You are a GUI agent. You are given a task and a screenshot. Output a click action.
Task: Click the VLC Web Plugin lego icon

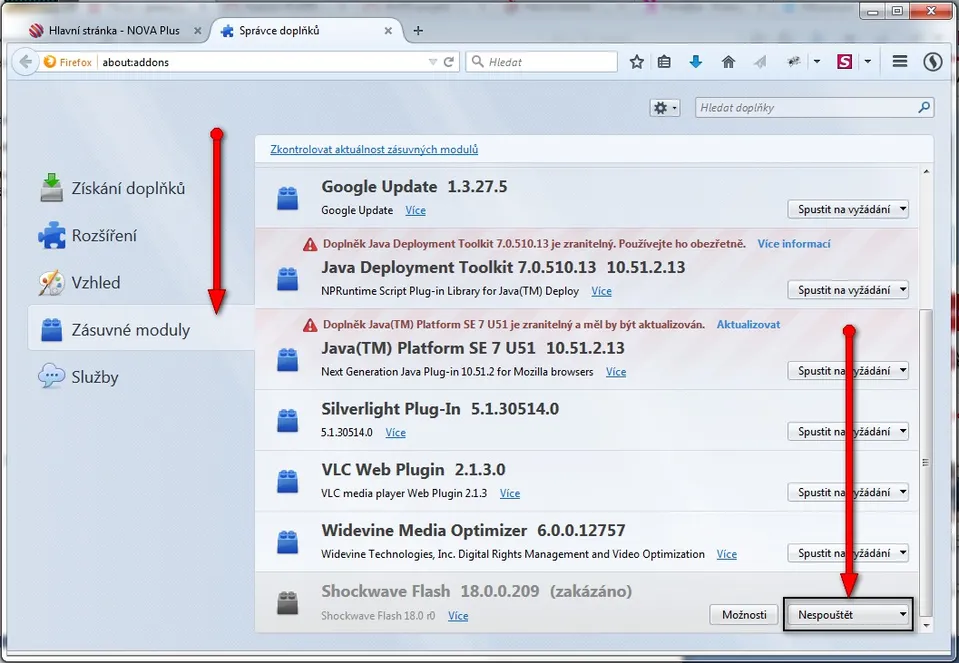(287, 481)
